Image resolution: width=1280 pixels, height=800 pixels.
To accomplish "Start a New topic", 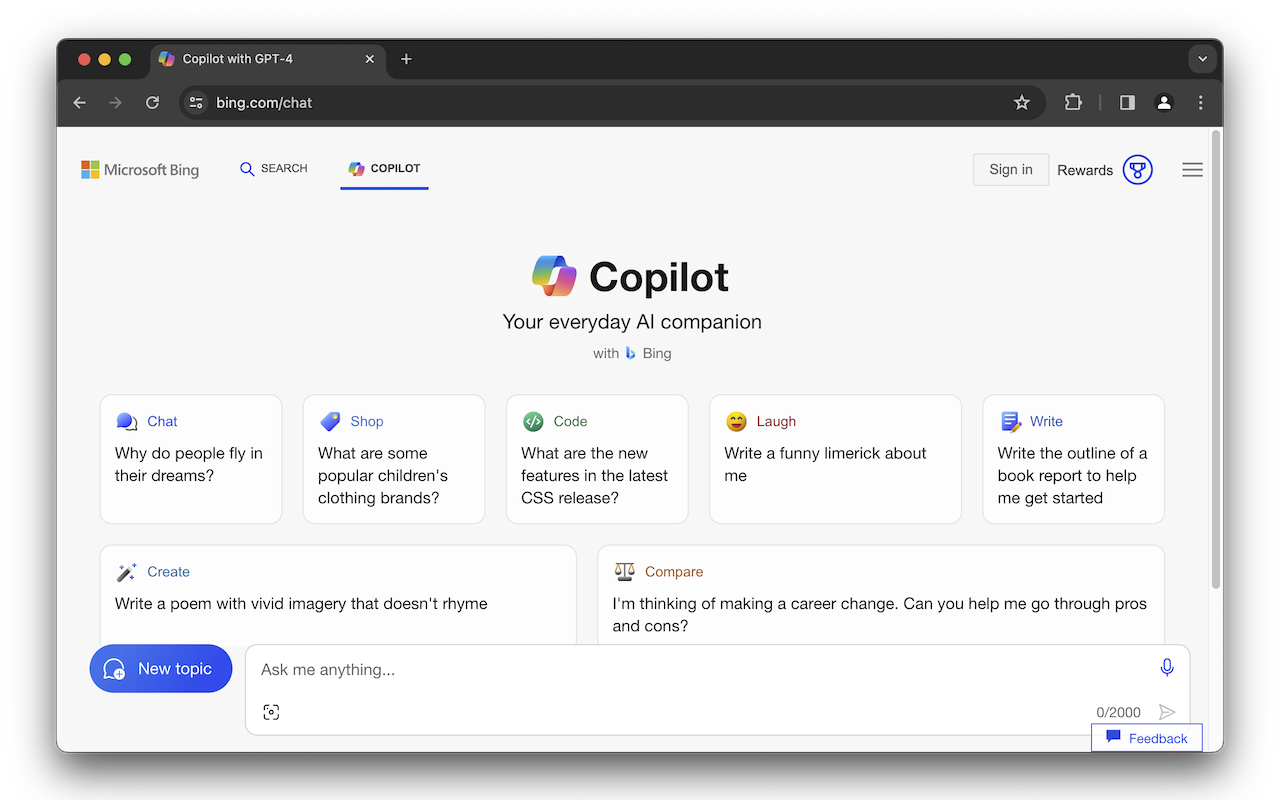I will coord(160,668).
